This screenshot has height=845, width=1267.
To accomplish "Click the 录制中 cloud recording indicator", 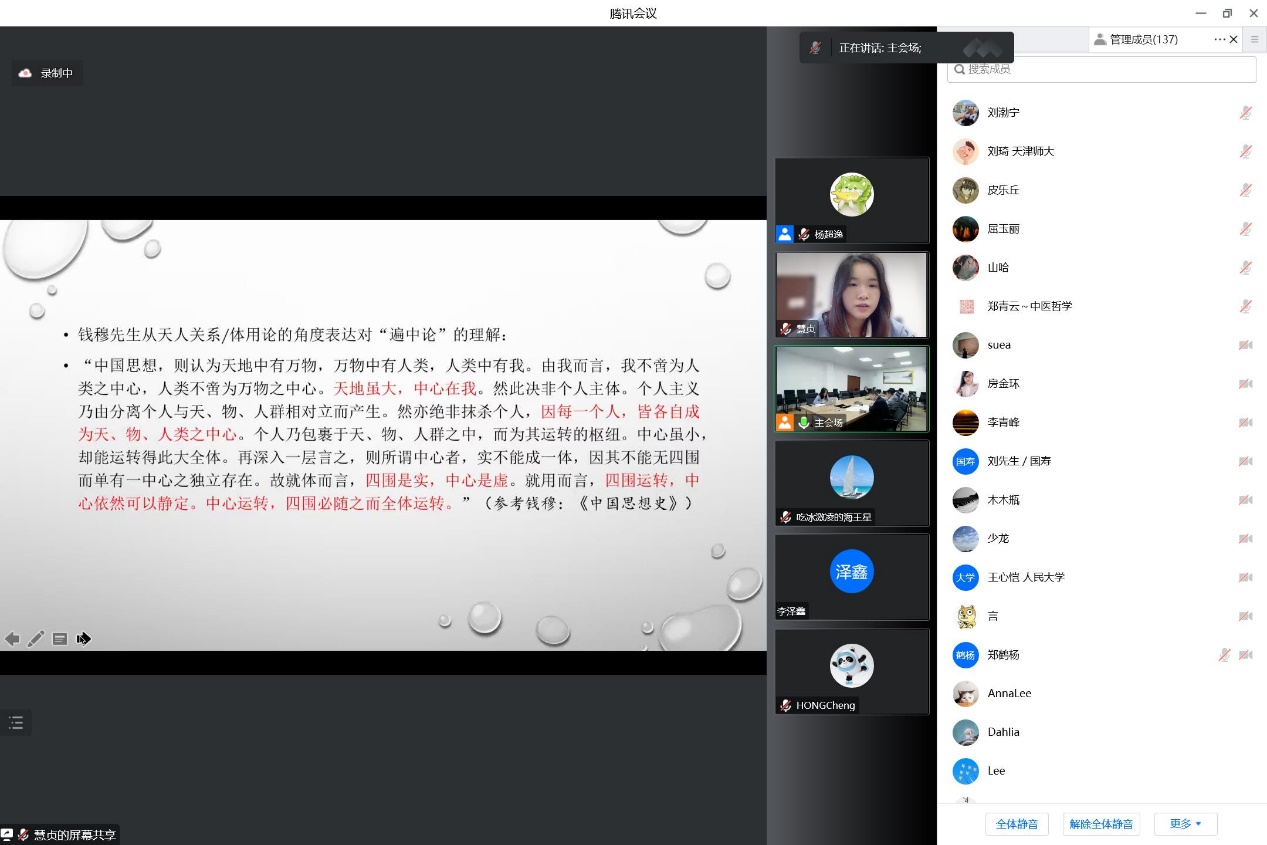I will click(46, 73).
